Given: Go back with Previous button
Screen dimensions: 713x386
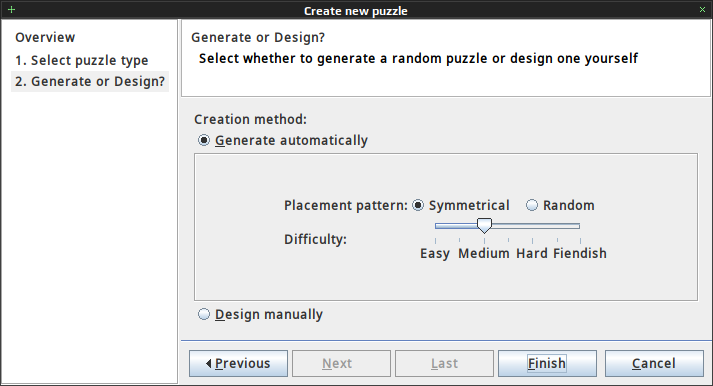Looking at the screenshot, I should point(238,363).
